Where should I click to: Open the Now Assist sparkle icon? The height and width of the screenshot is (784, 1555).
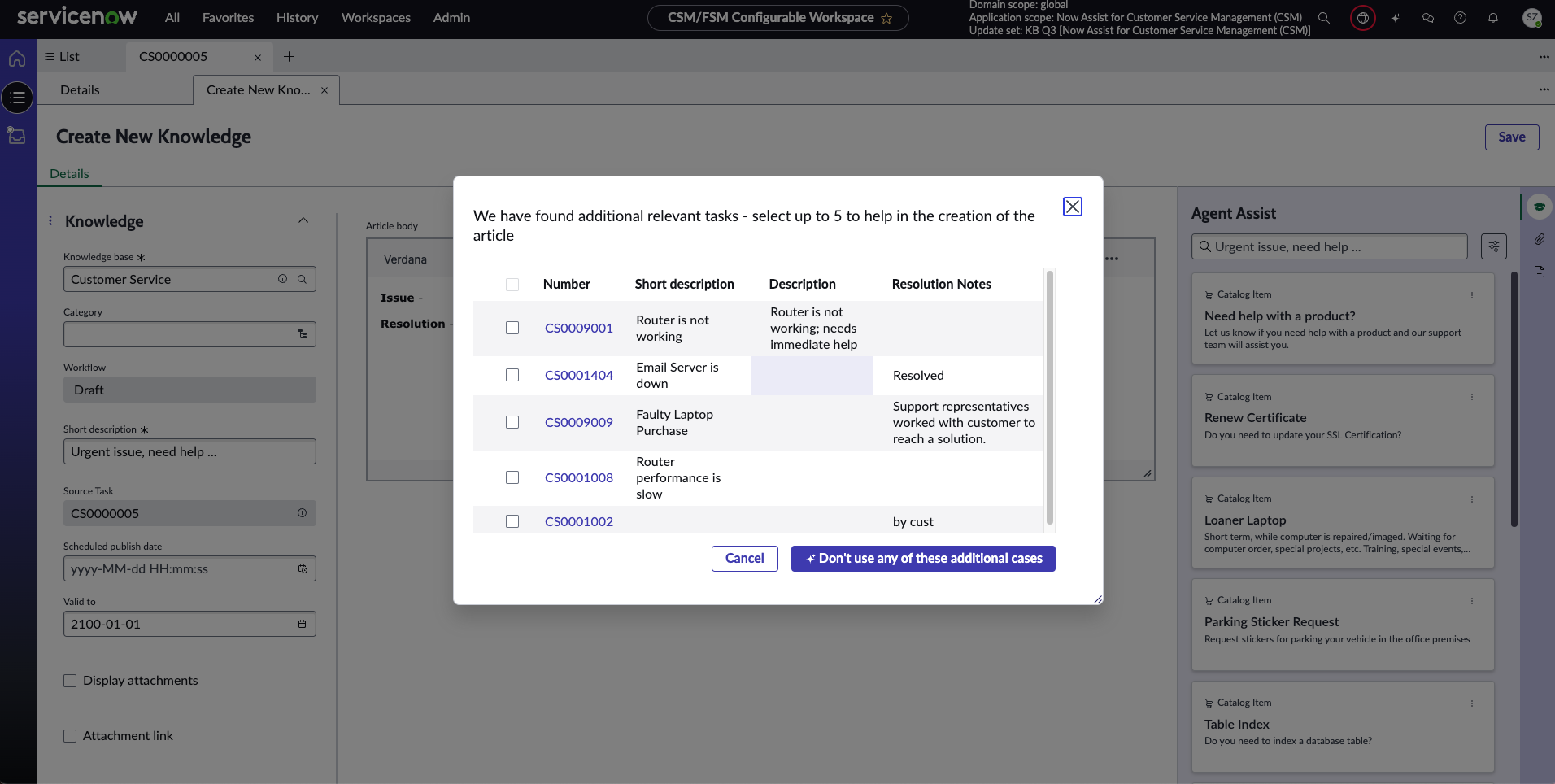click(x=1396, y=17)
